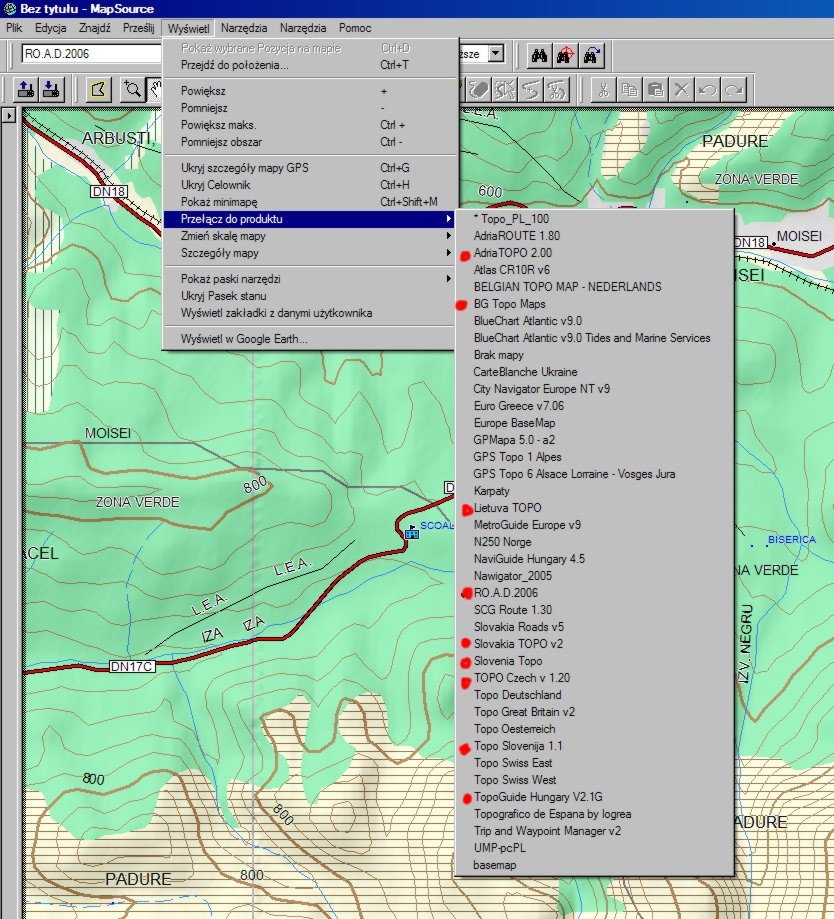Select Topo Deutschland product

pos(594,695)
